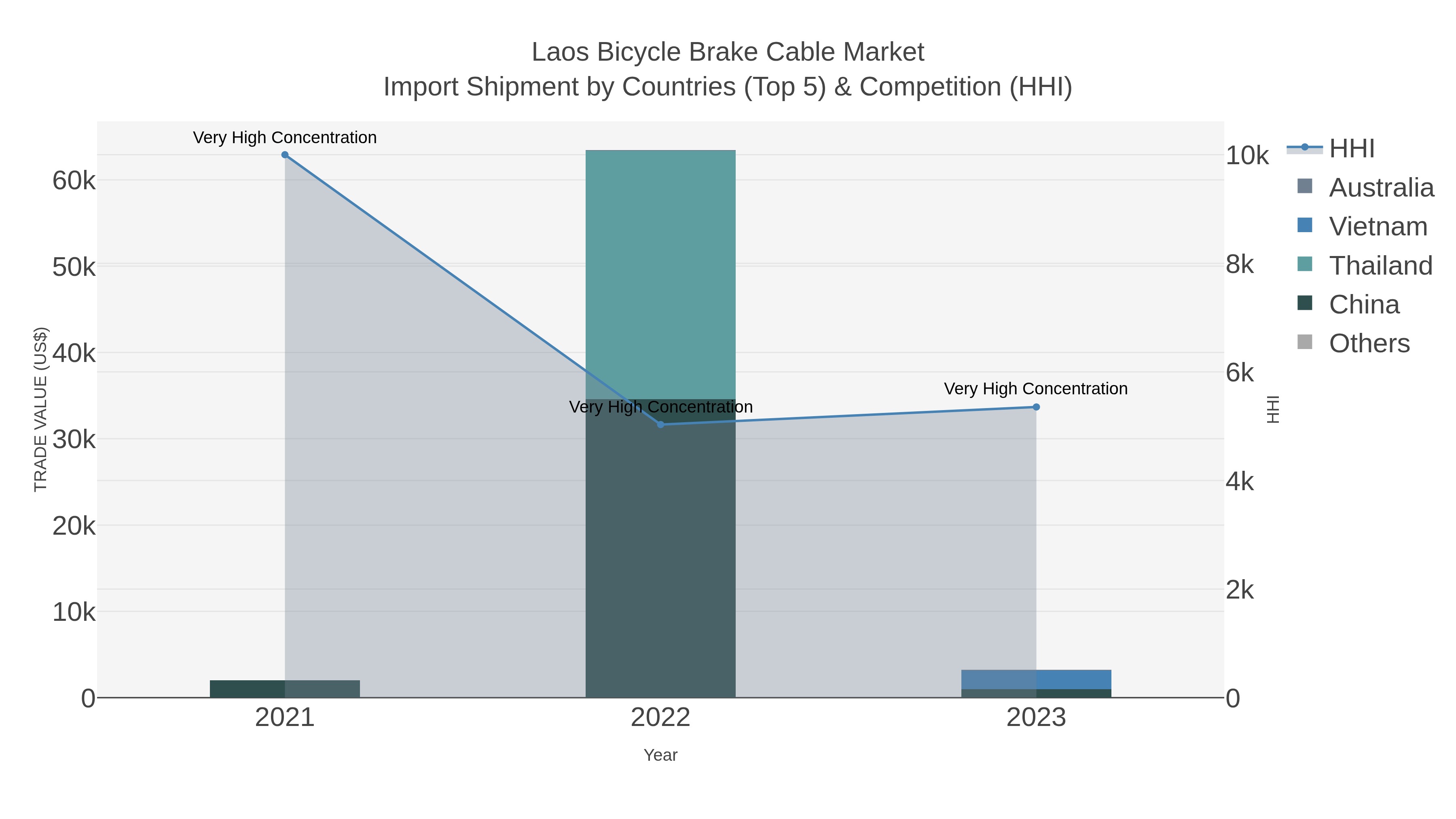Click the 60k trade value tick label
Viewport: 1456px width, 819px height.
coord(74,181)
